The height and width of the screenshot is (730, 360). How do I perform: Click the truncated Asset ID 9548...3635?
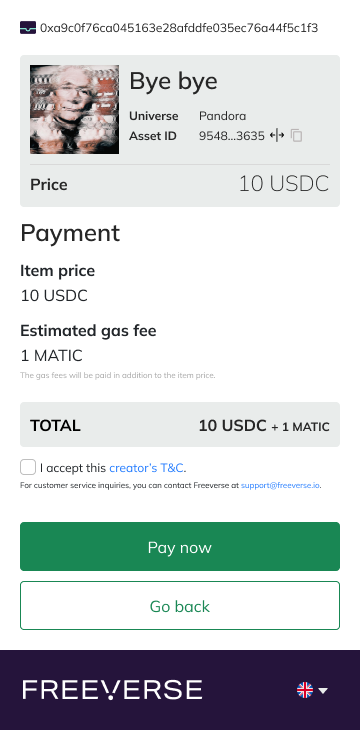click(231, 136)
